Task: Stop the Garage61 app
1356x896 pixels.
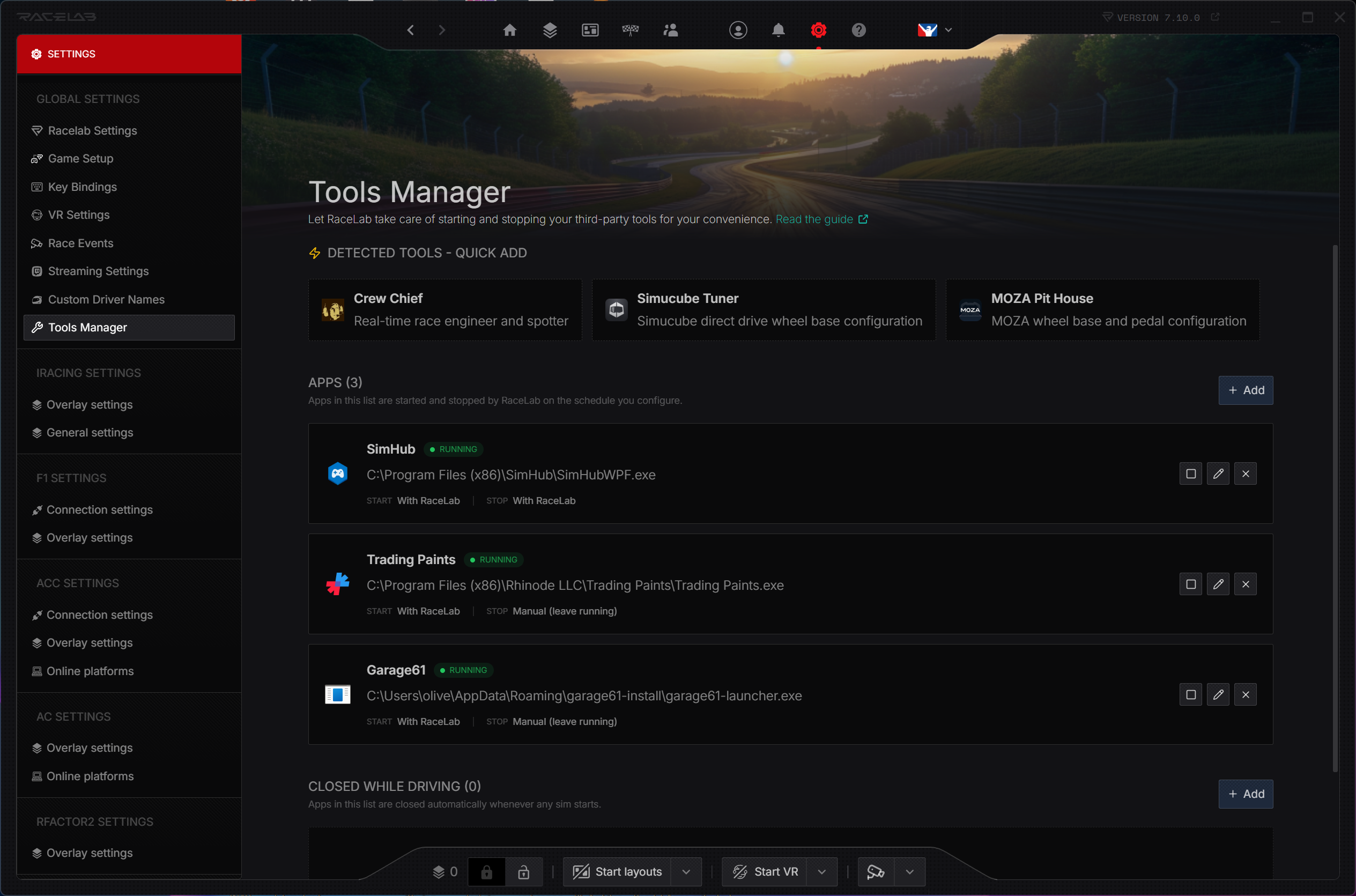Action: [x=1191, y=694]
